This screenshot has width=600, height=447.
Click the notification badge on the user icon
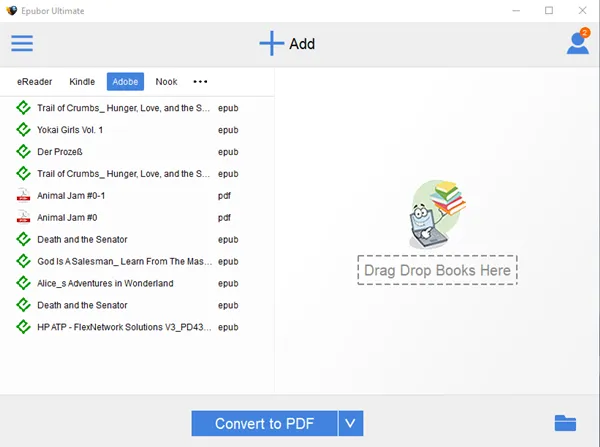585,33
